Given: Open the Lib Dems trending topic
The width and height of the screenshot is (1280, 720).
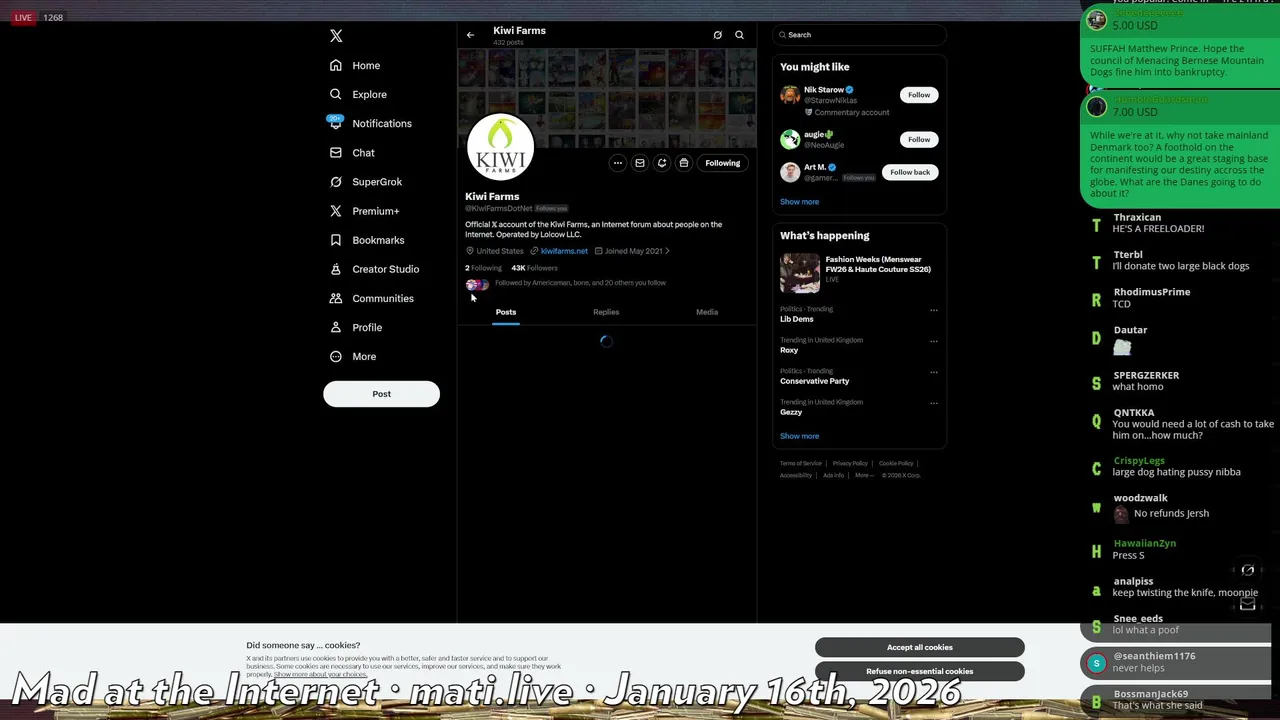Looking at the screenshot, I should point(797,319).
